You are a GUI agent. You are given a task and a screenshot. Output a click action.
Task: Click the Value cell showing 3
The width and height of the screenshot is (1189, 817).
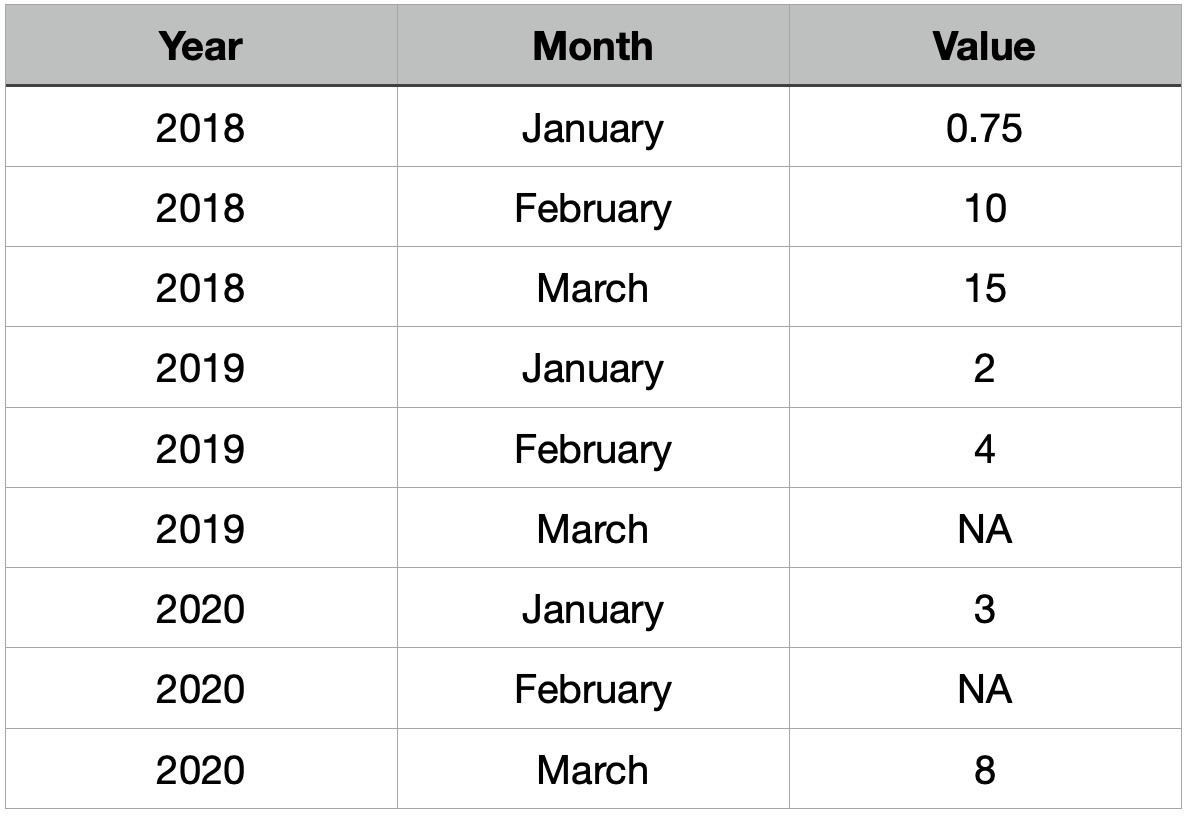tap(984, 609)
